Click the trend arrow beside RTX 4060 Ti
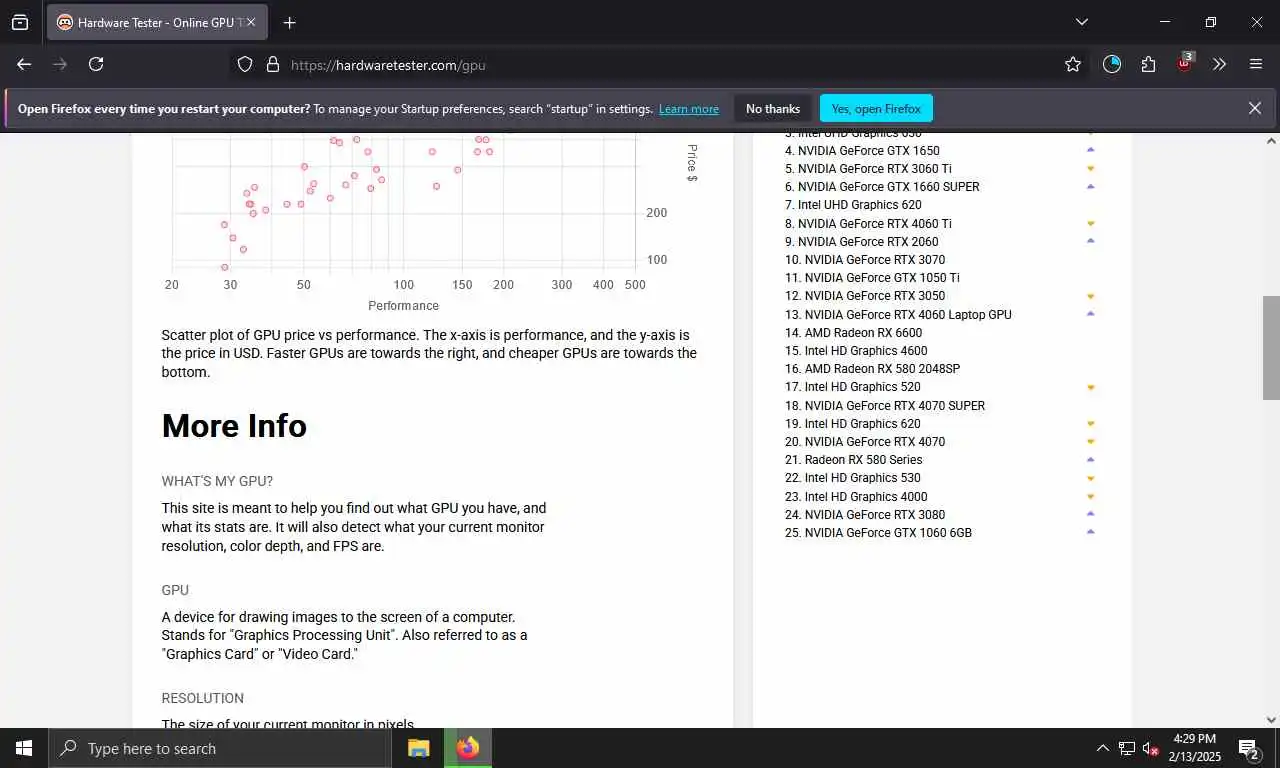The width and height of the screenshot is (1280, 768). (1091, 223)
